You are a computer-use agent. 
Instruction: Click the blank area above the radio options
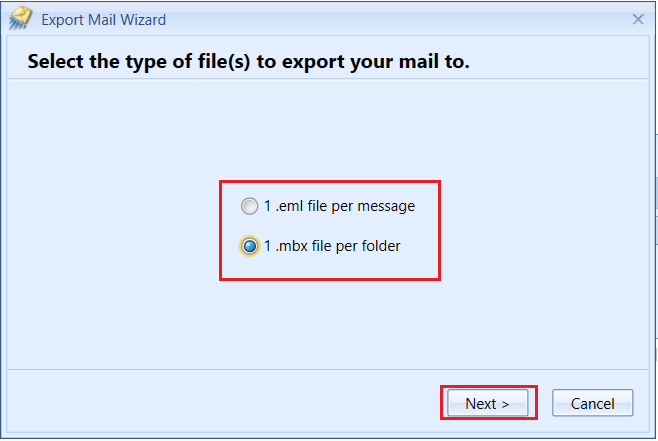coord(328,130)
